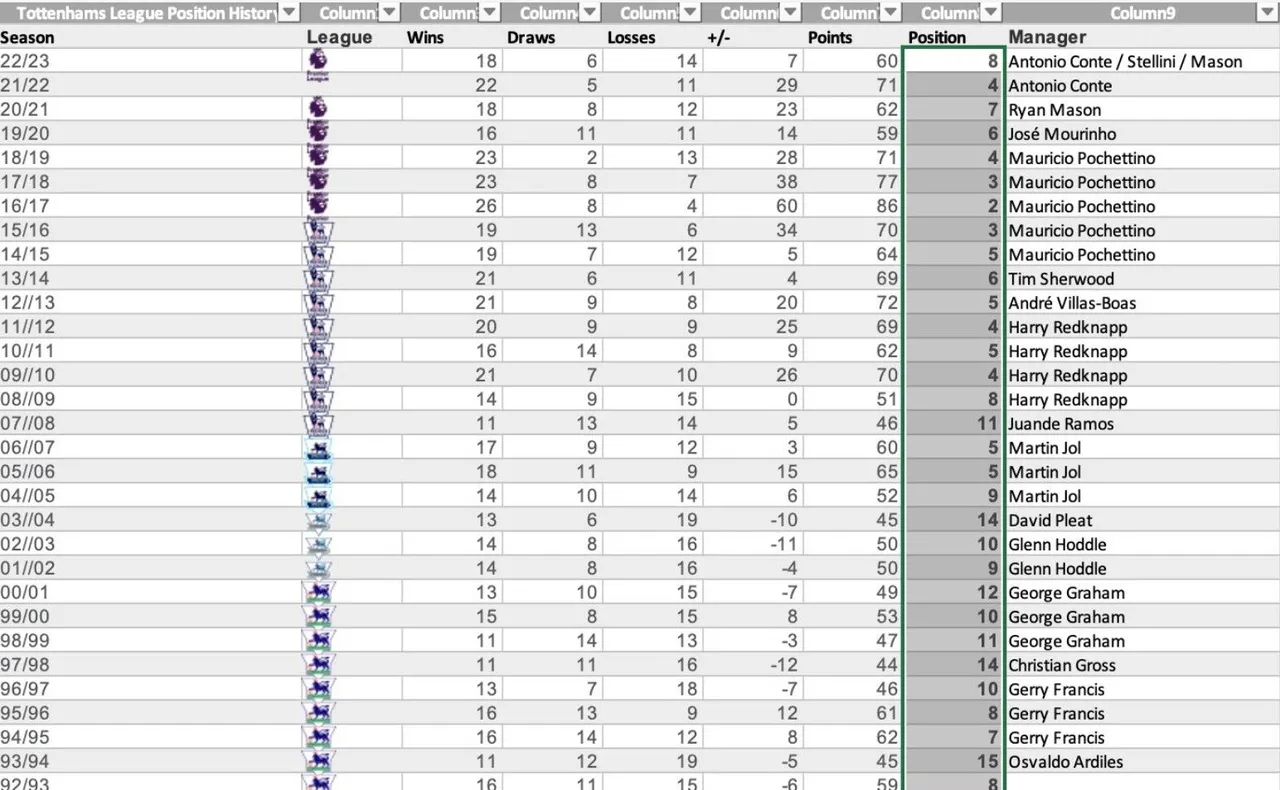Select the 'Osvaldo Ardiles' manager cell
This screenshot has height=790, width=1280.
point(1141,761)
